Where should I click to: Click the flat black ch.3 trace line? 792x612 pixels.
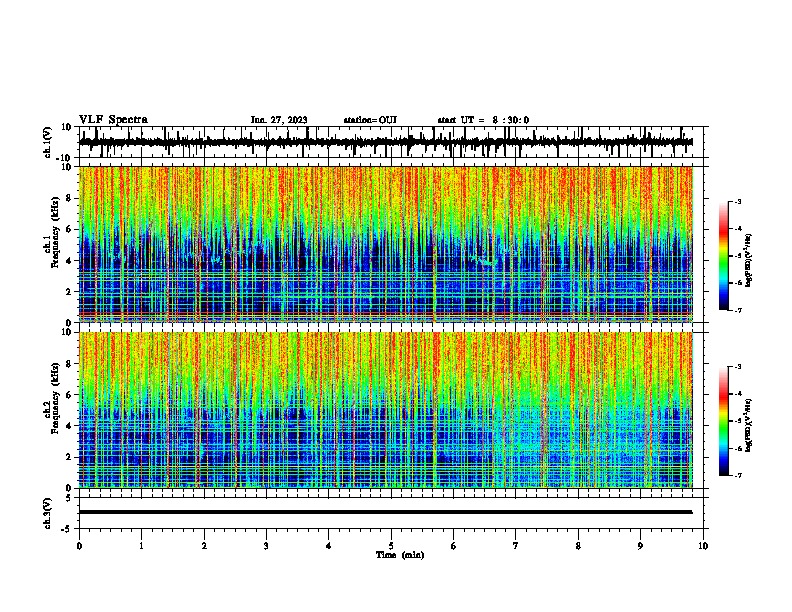pos(385,512)
